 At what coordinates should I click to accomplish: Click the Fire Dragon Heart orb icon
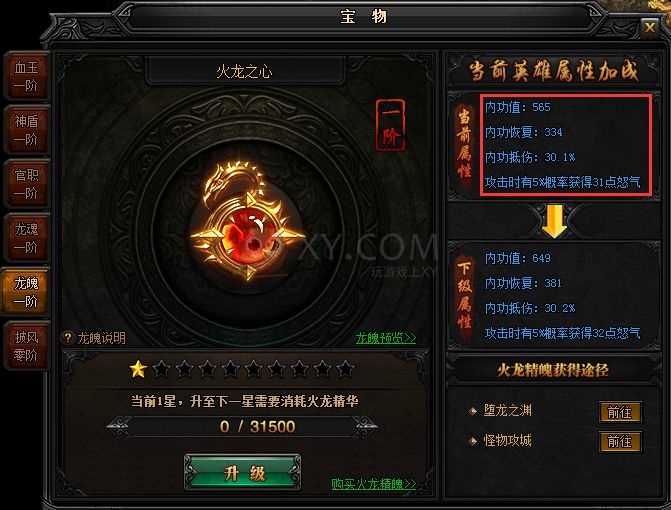(247, 222)
